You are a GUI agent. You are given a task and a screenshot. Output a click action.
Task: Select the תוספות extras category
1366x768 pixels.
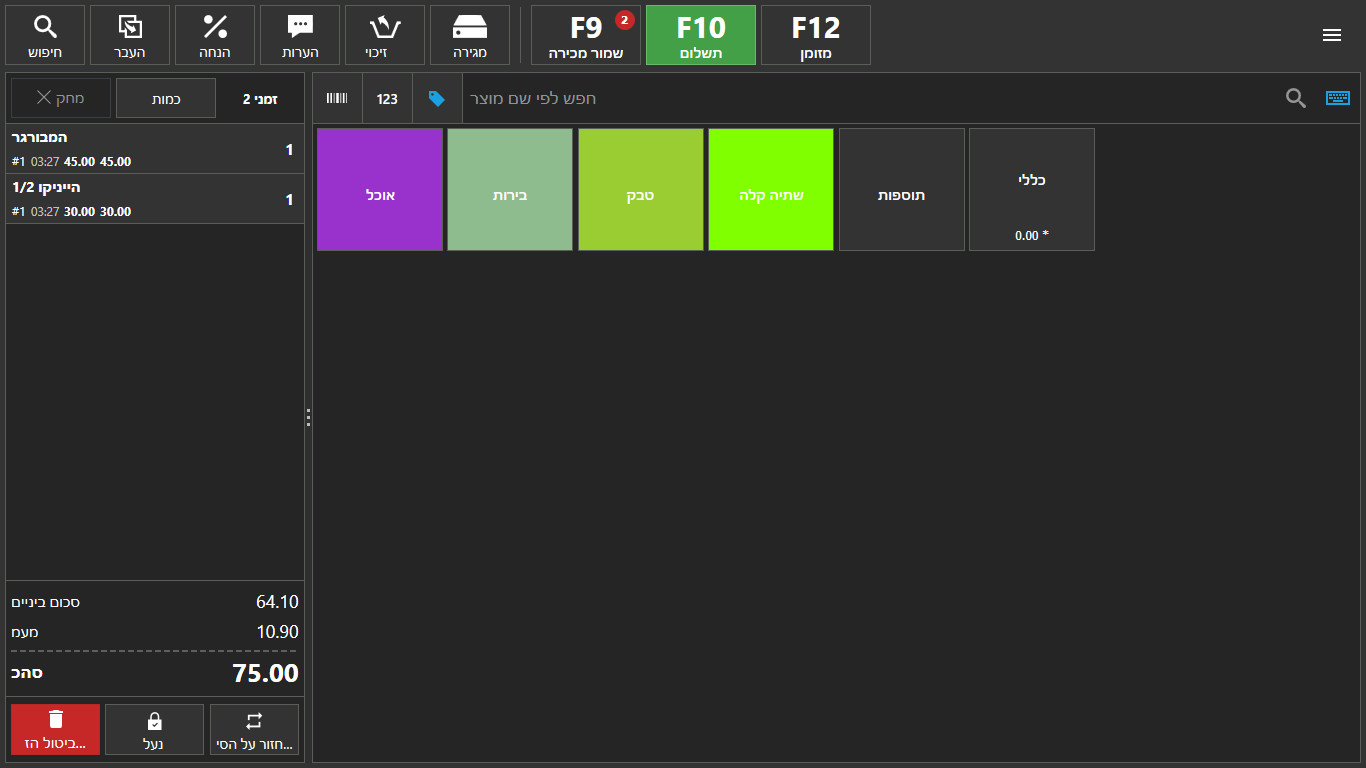(x=901, y=189)
